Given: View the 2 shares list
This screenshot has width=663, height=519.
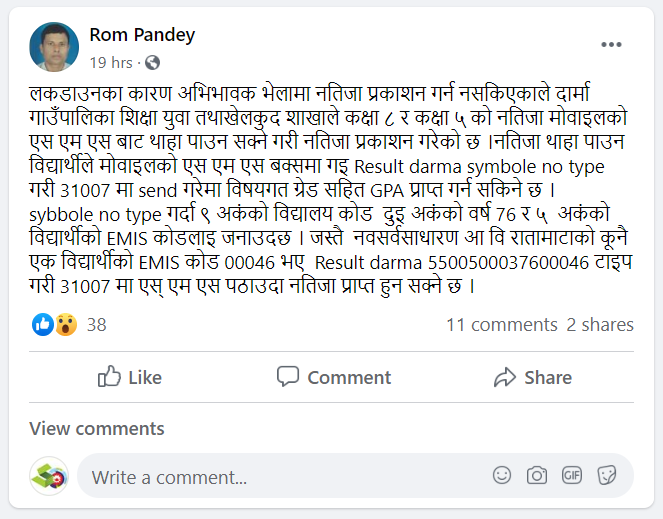Looking at the screenshot, I should [x=600, y=325].
